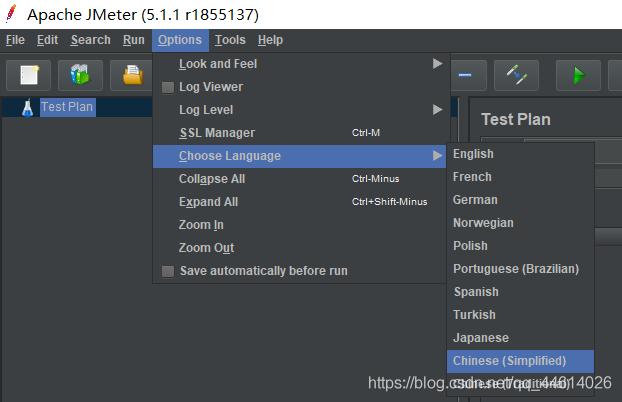Viewport: 622px width, 402px height.
Task: Enable Save automatically before run checkbox
Action: [x=168, y=271]
